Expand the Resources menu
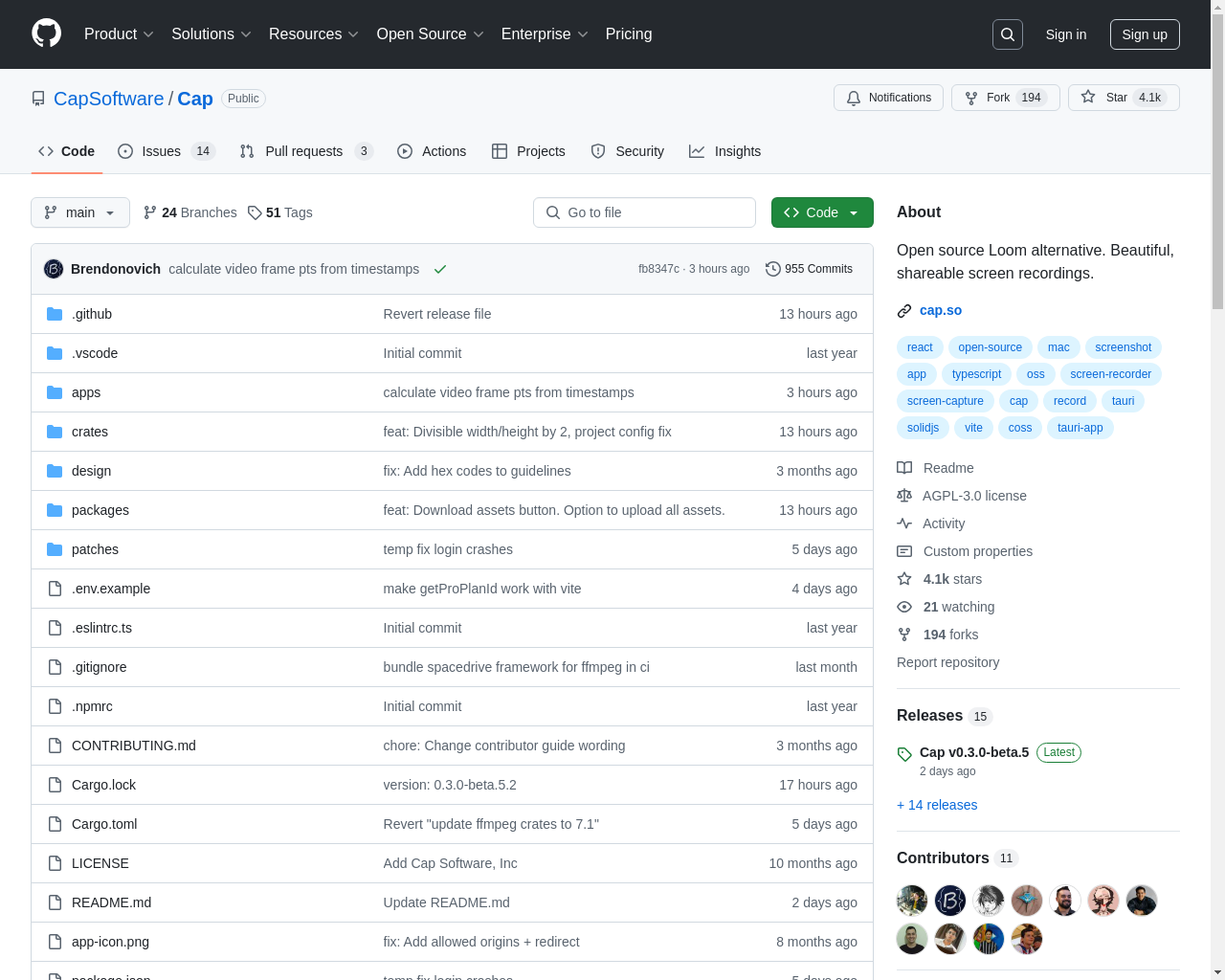1225x980 pixels. point(314,34)
